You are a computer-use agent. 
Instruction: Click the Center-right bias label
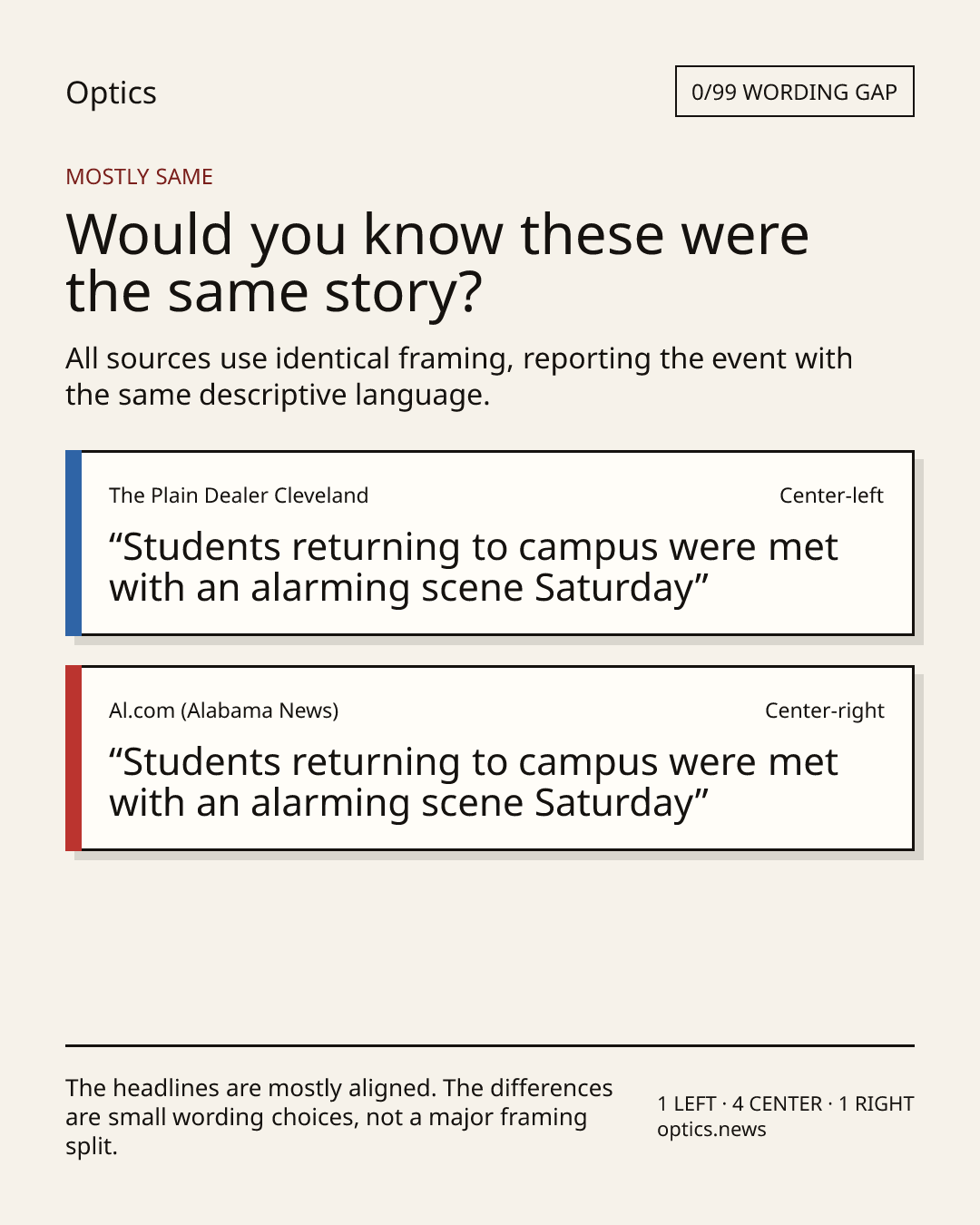pyautogui.click(x=825, y=710)
